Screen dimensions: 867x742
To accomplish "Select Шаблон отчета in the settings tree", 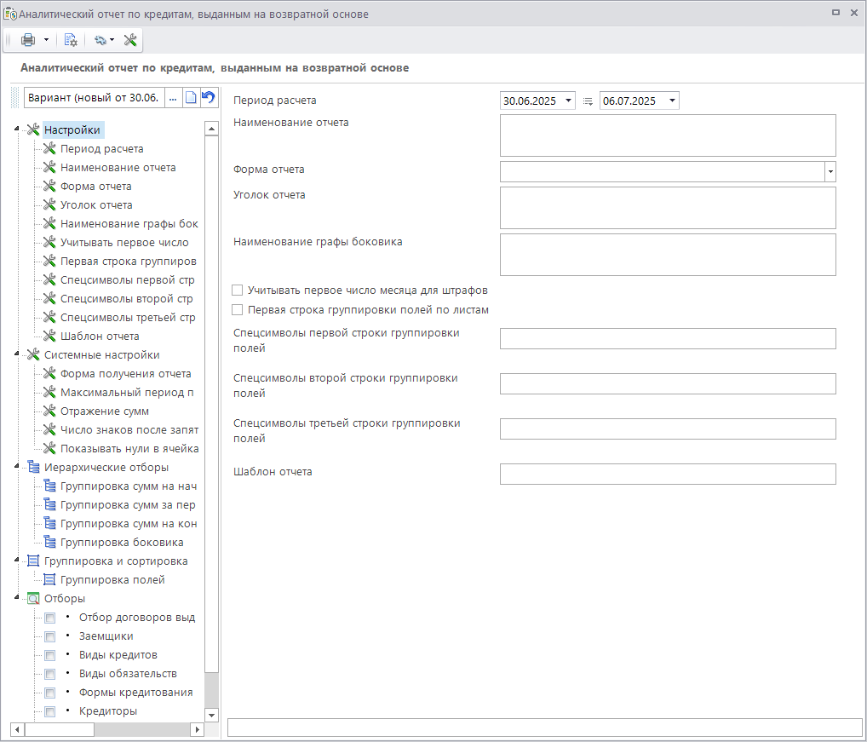I will pos(99,336).
